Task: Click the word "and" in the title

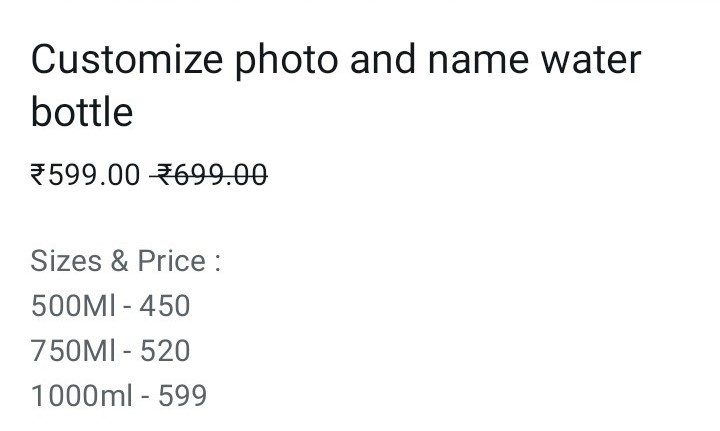Action: pyautogui.click(x=383, y=60)
